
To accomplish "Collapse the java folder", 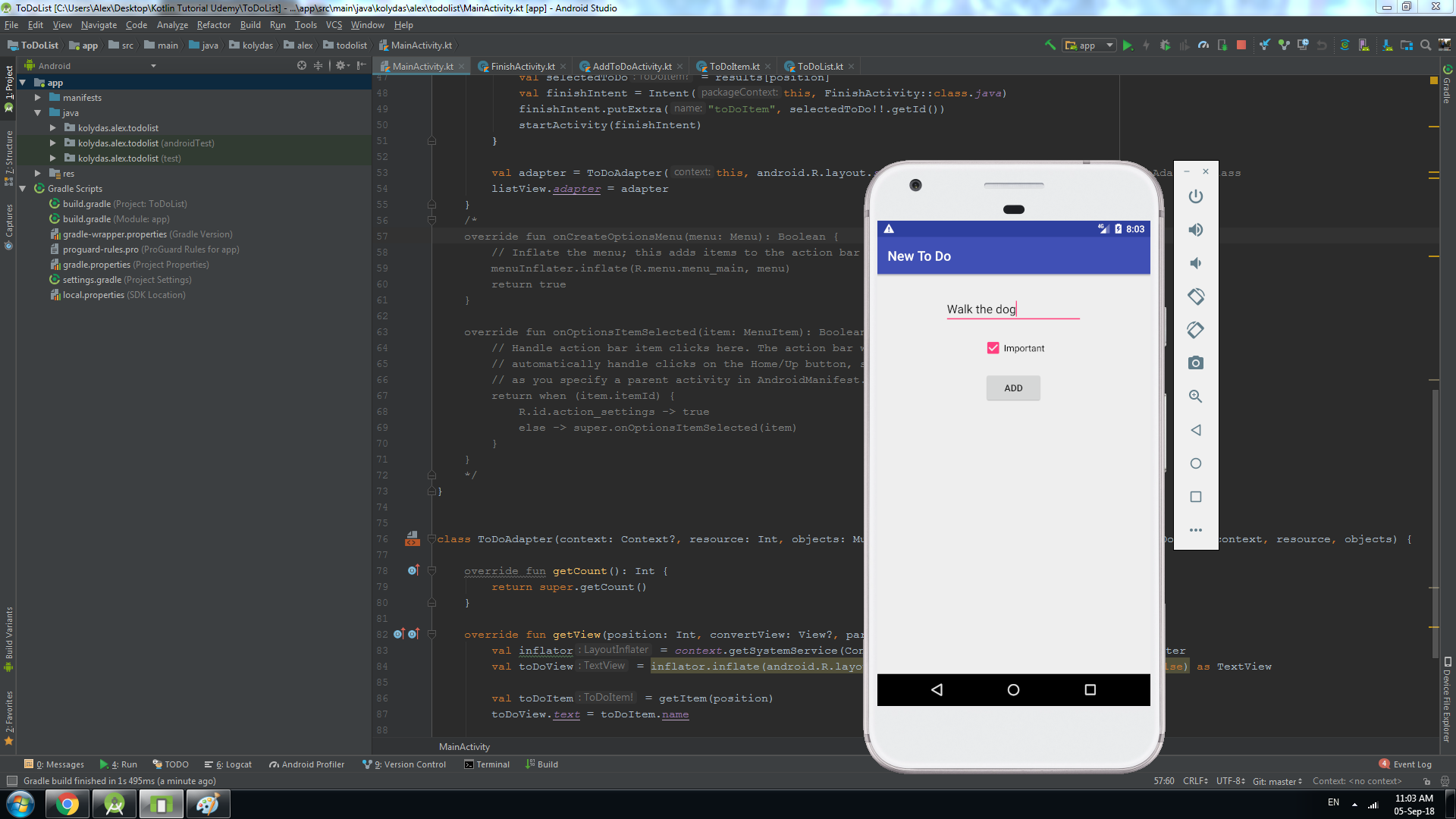I will tap(38, 113).
